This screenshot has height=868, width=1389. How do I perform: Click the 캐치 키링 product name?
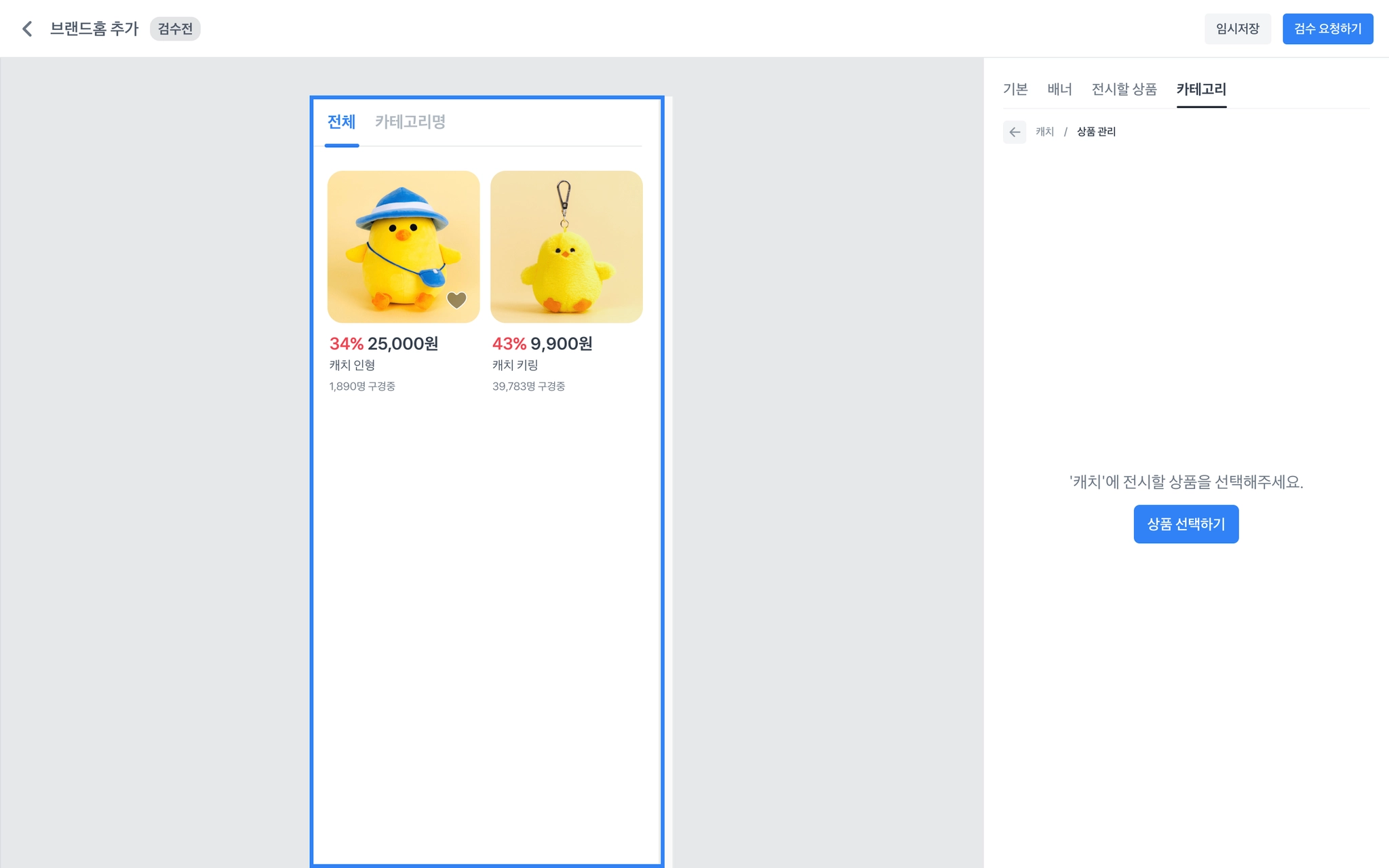click(x=515, y=365)
